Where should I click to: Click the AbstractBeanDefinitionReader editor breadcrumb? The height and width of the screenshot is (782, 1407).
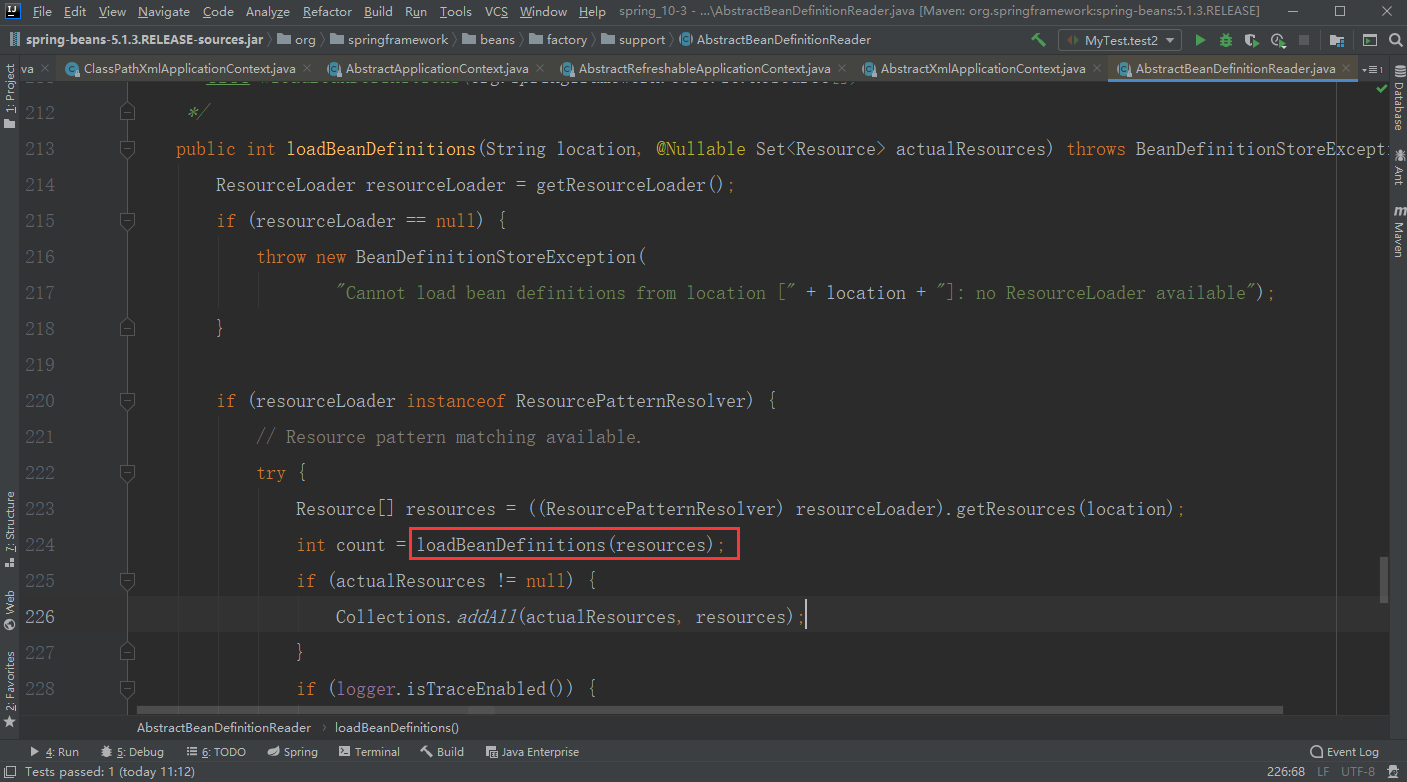pos(224,728)
